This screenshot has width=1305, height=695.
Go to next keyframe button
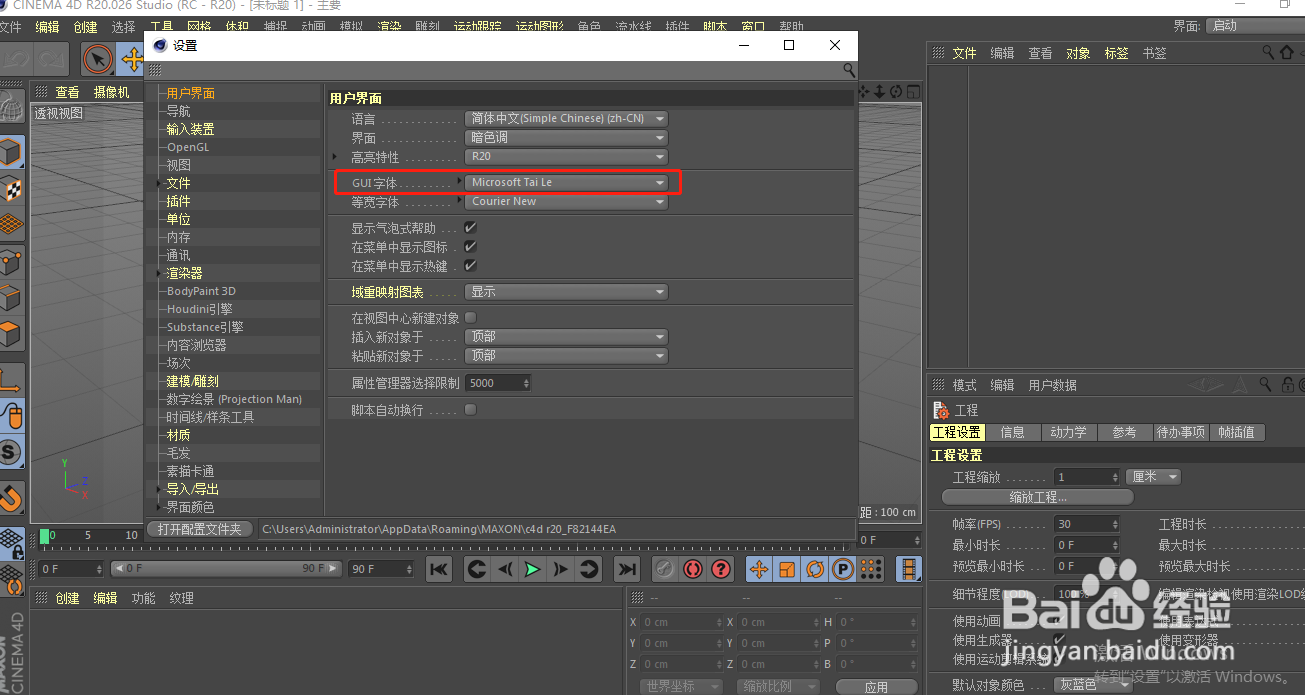pyautogui.click(x=589, y=569)
